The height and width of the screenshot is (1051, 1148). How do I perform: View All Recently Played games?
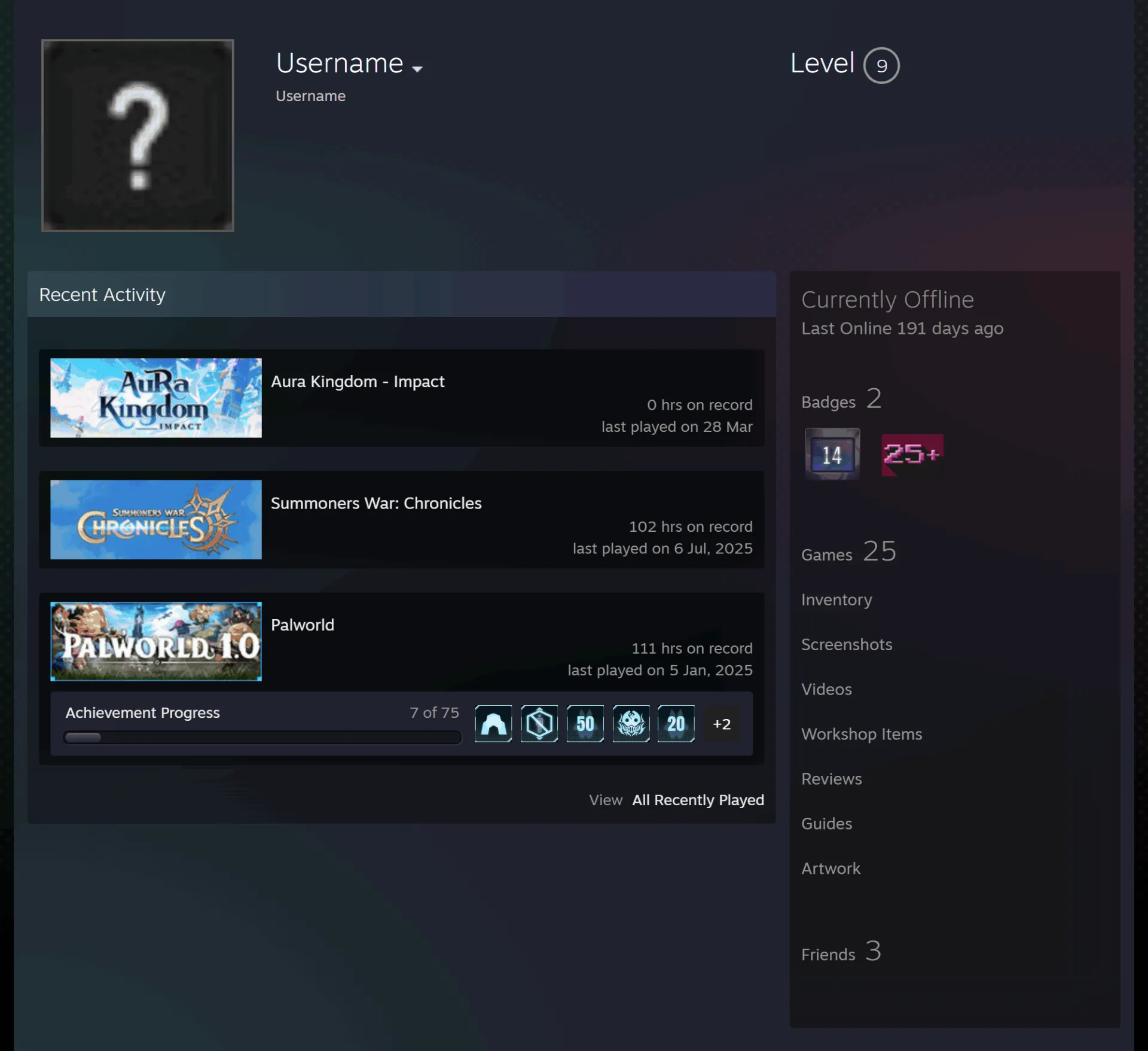coord(698,800)
